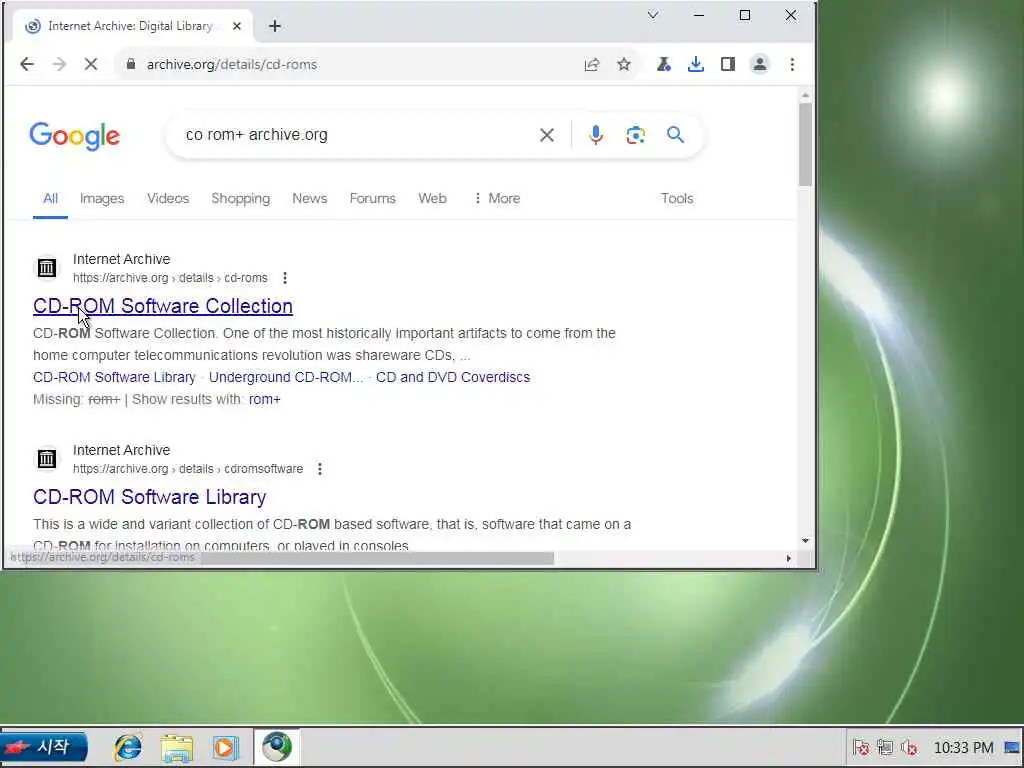This screenshot has height=768, width=1024.
Task: Click the flag notification tray icon
Action: pos(861,747)
